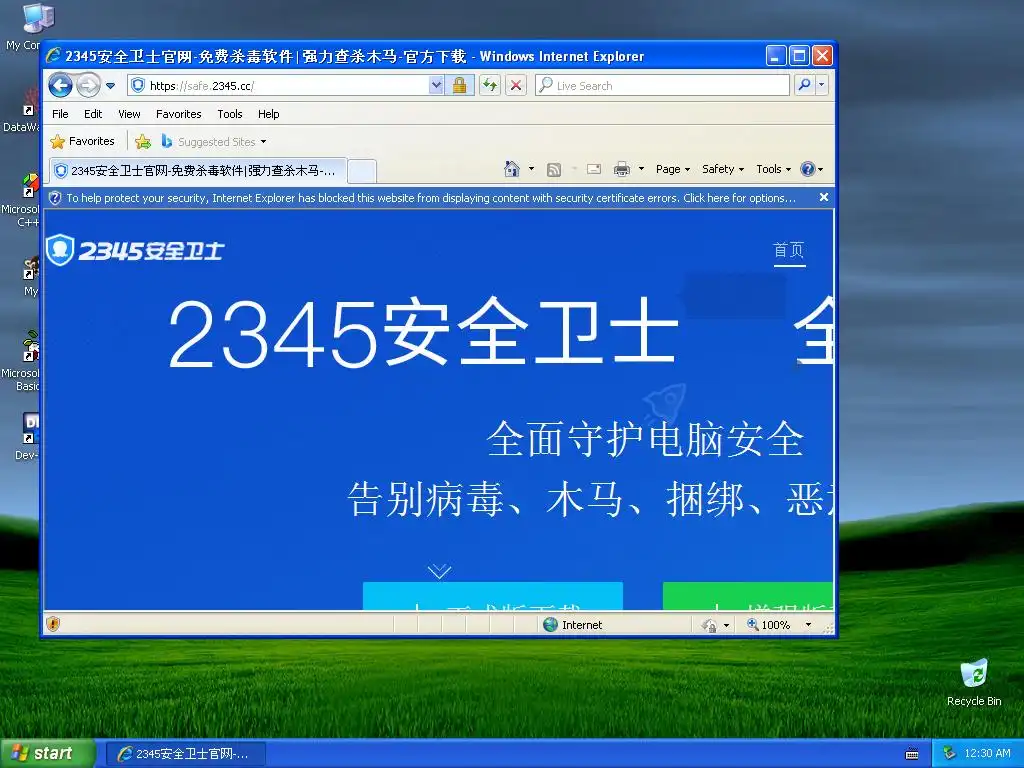Click the Home page icon
The image size is (1024, 768).
coord(511,169)
